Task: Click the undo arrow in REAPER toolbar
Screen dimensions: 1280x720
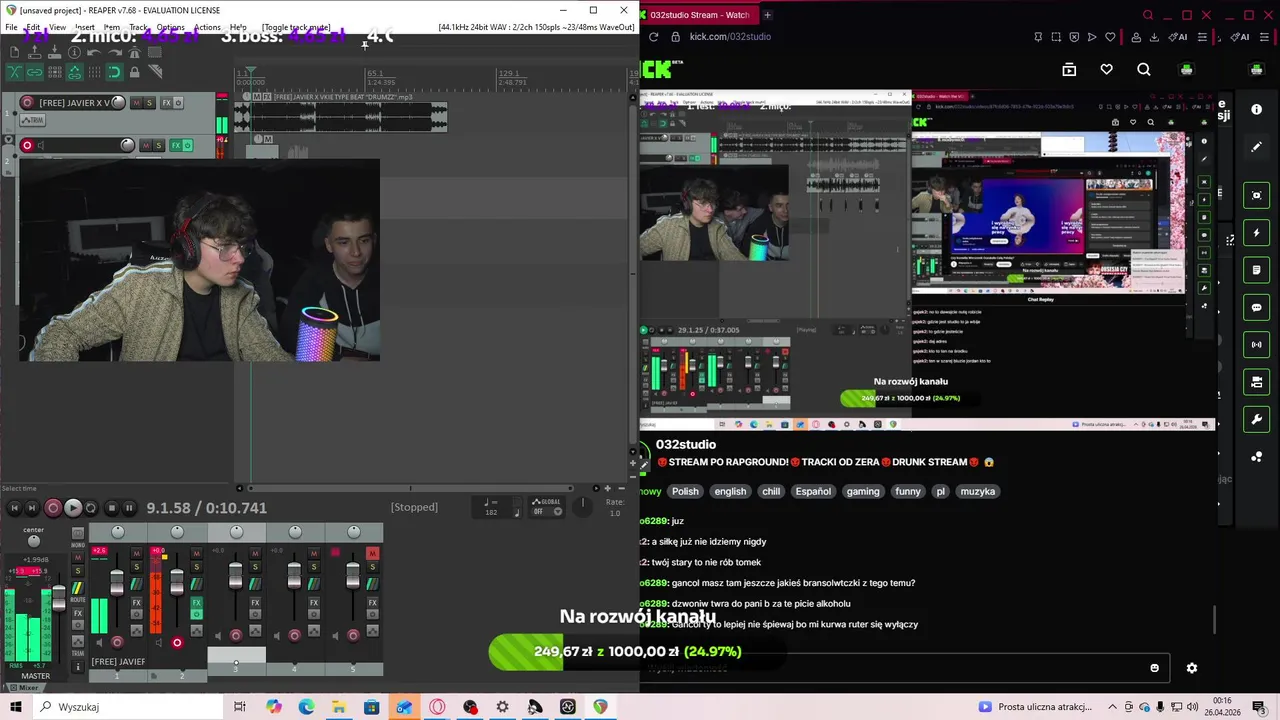Action: point(94,52)
